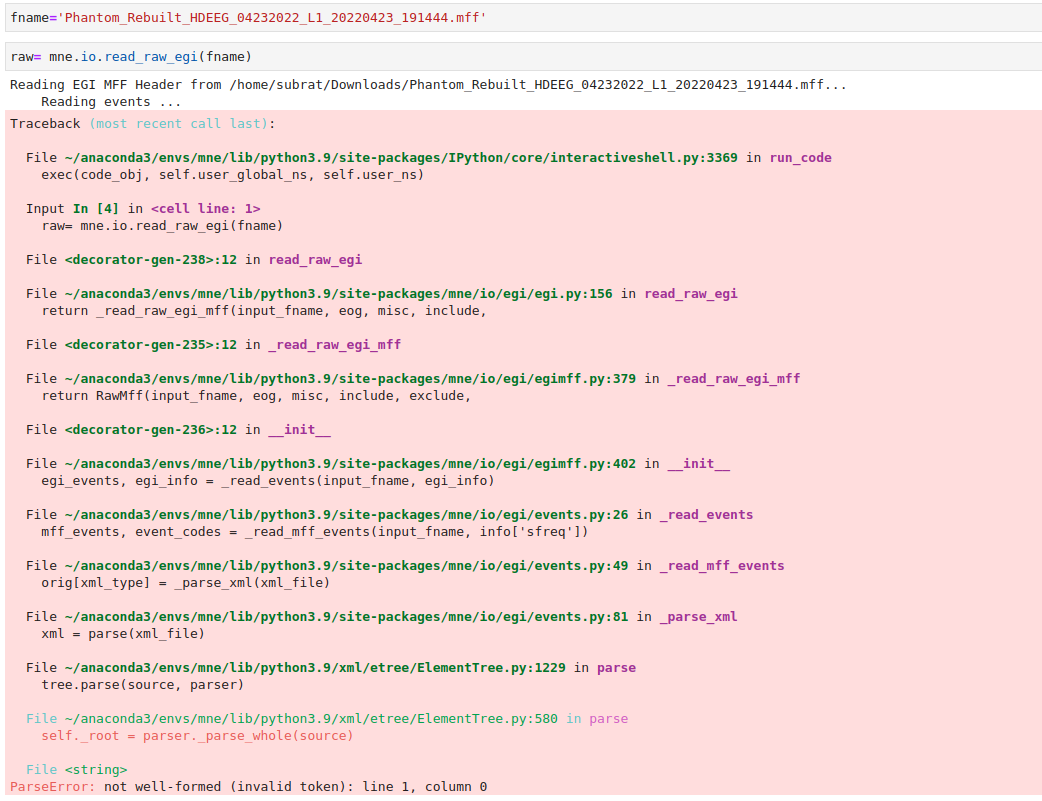Click the decorator-gen-235 file reference
1042x801 pixels.
[x=151, y=344]
